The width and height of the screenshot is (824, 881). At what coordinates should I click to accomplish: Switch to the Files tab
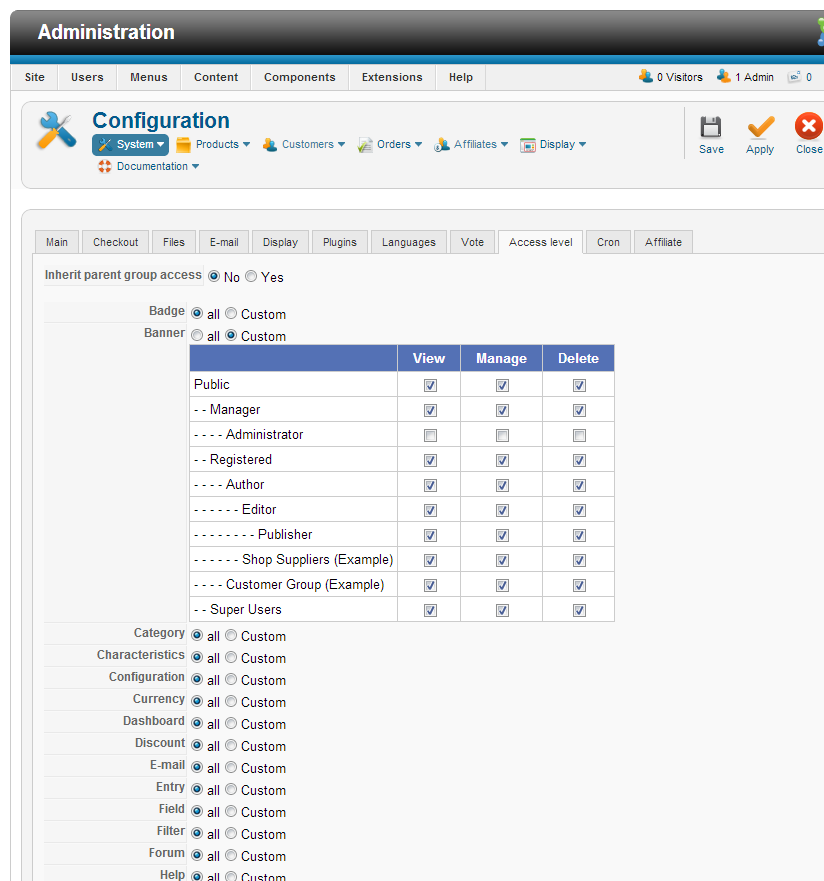(174, 242)
